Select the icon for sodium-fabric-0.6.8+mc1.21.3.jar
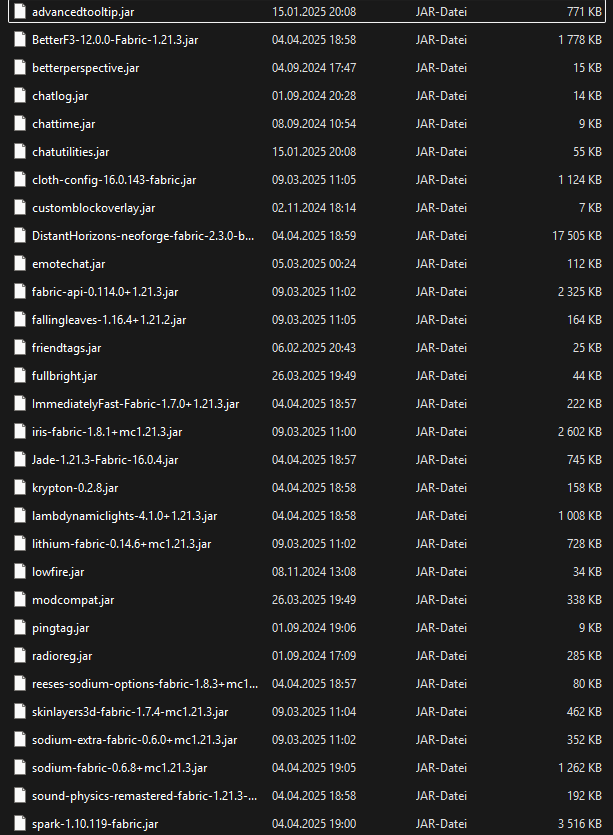 pos(20,767)
